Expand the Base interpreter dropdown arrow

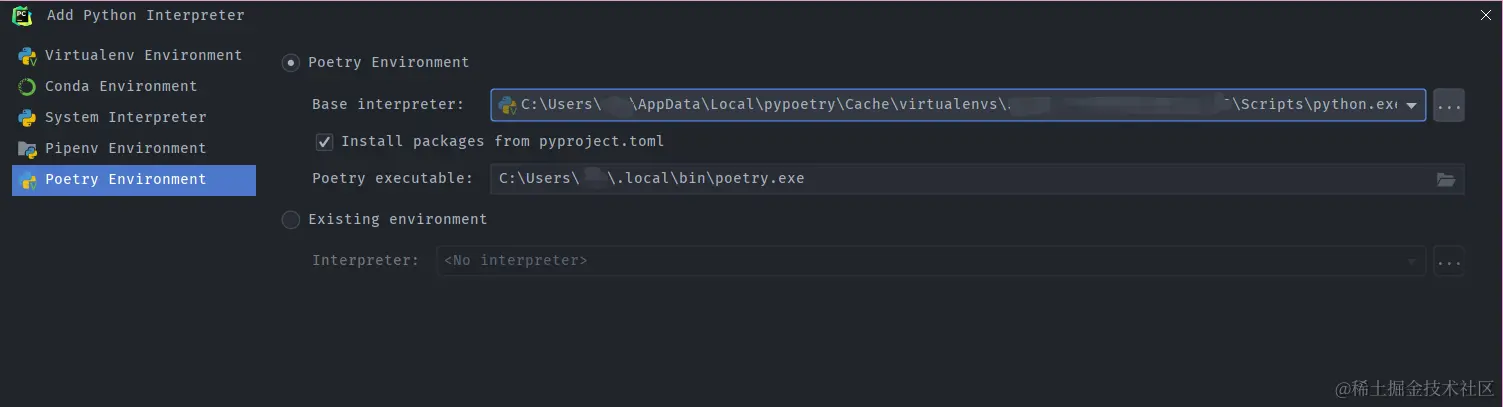(1411, 105)
